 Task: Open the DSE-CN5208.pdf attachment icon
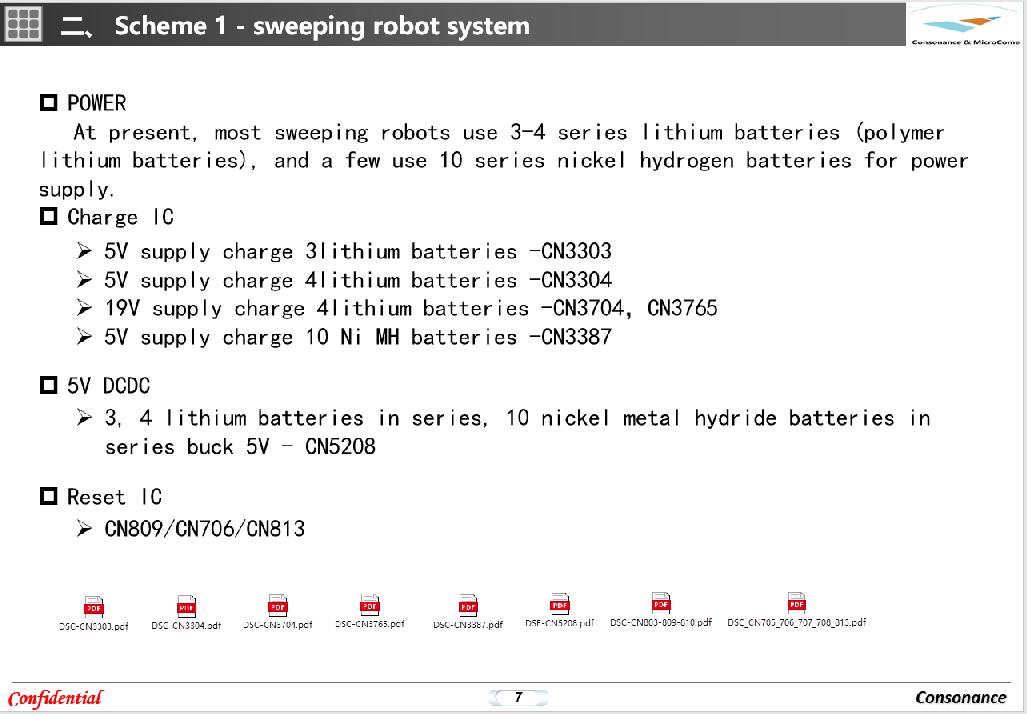[x=560, y=604]
